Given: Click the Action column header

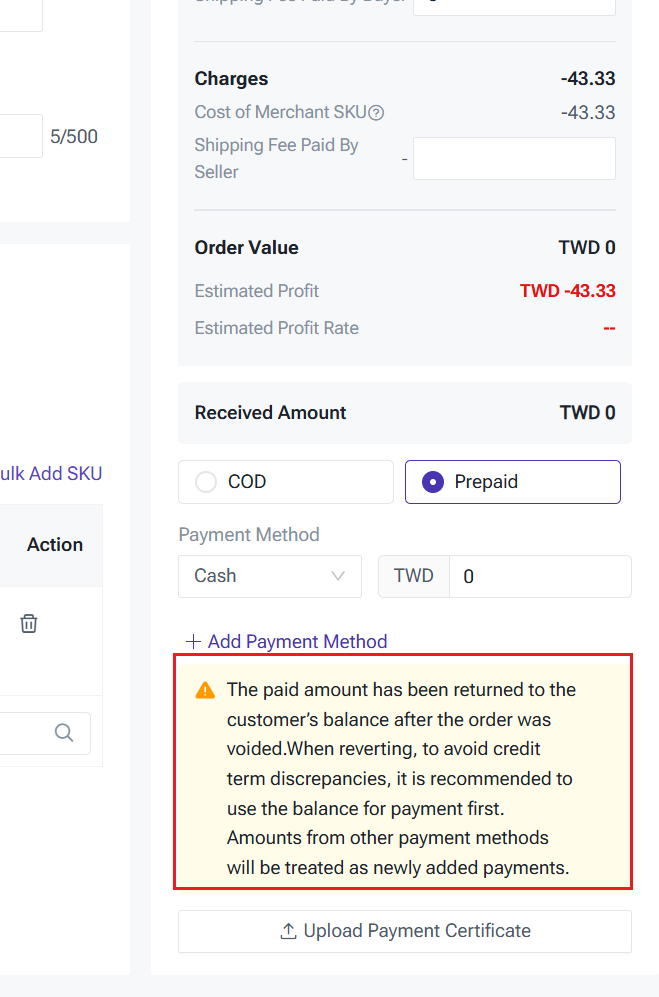Looking at the screenshot, I should pos(55,545).
